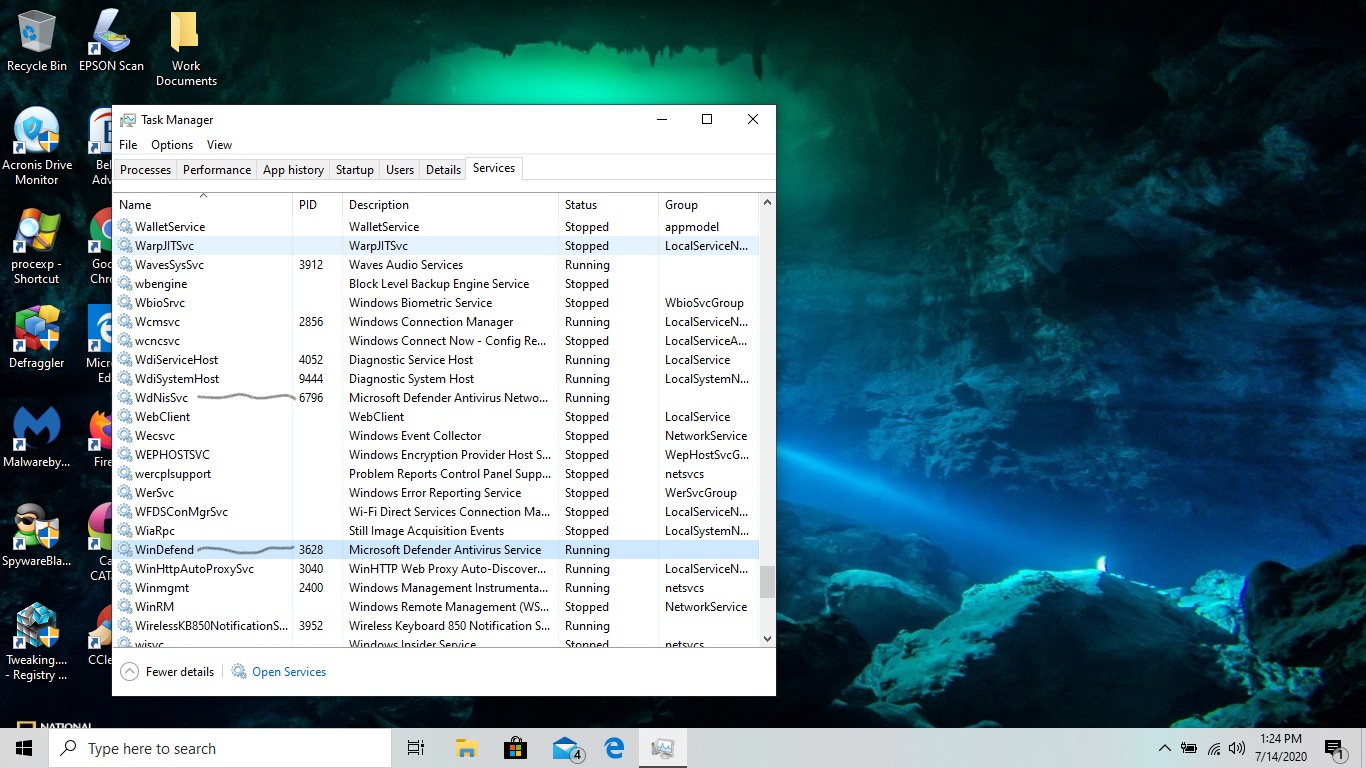
Task: Open the Options menu
Action: 172,145
